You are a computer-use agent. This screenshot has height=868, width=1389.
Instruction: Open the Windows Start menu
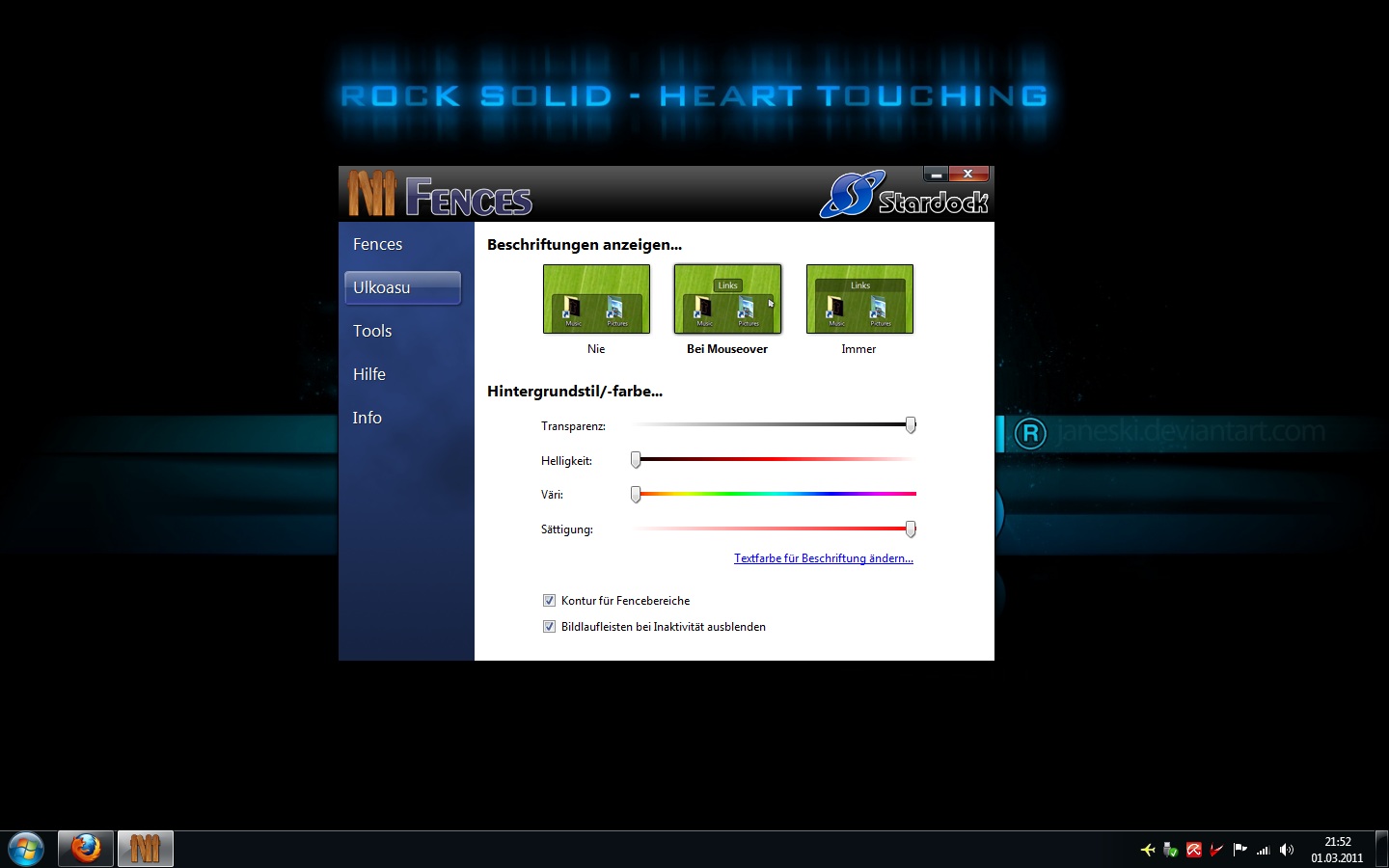26,850
